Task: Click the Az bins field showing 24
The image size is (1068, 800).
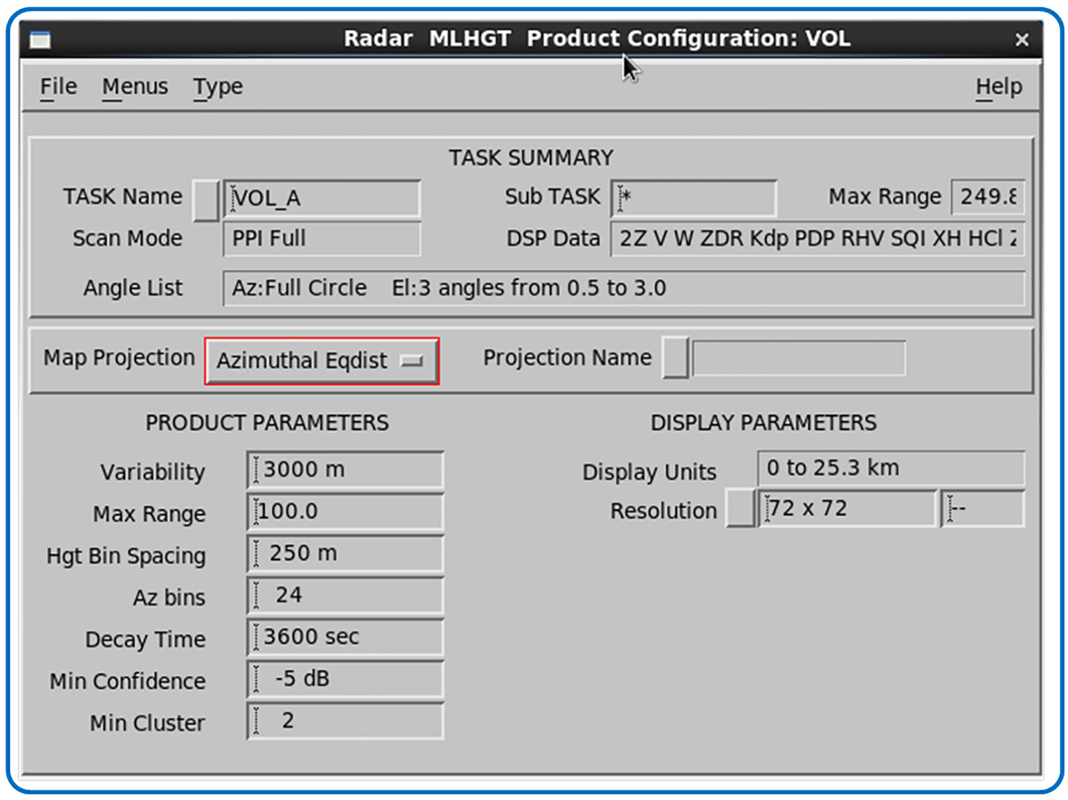Action: click(345, 596)
